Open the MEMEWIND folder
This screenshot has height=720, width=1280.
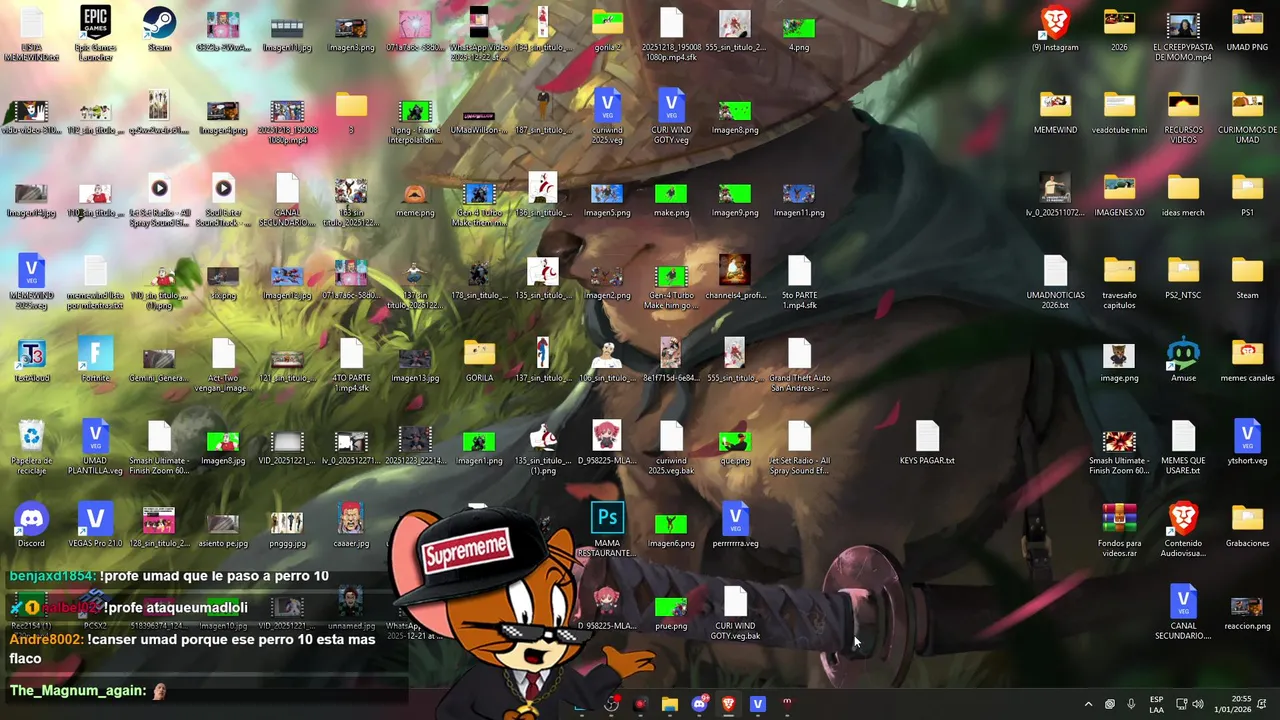1055,113
